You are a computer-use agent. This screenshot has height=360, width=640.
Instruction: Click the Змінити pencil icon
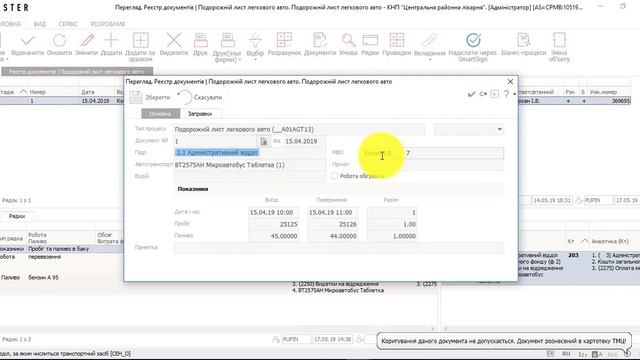(x=87, y=40)
